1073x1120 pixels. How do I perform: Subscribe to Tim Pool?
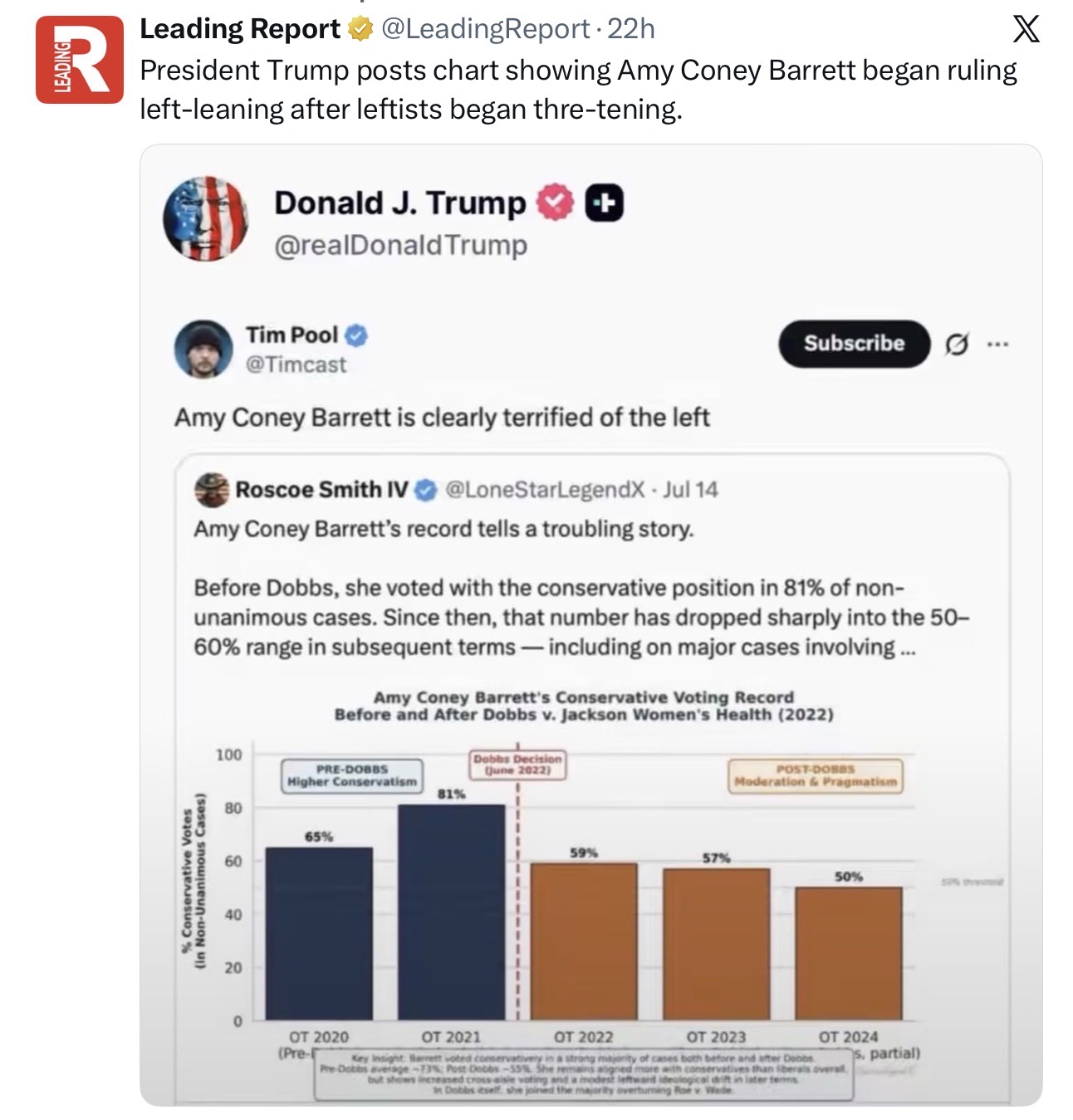[854, 344]
